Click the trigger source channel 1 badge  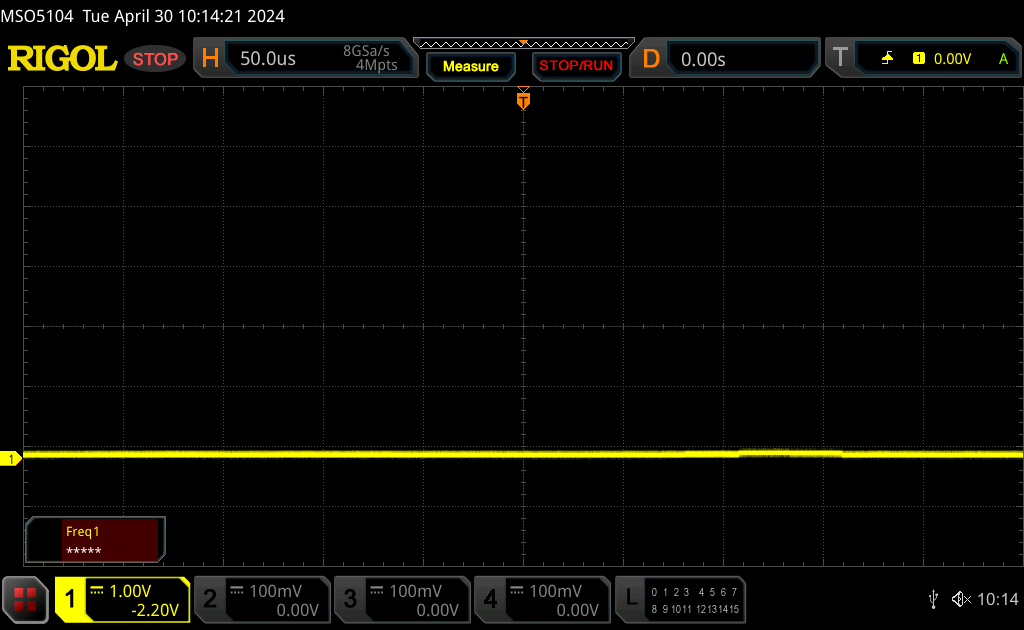point(919,59)
